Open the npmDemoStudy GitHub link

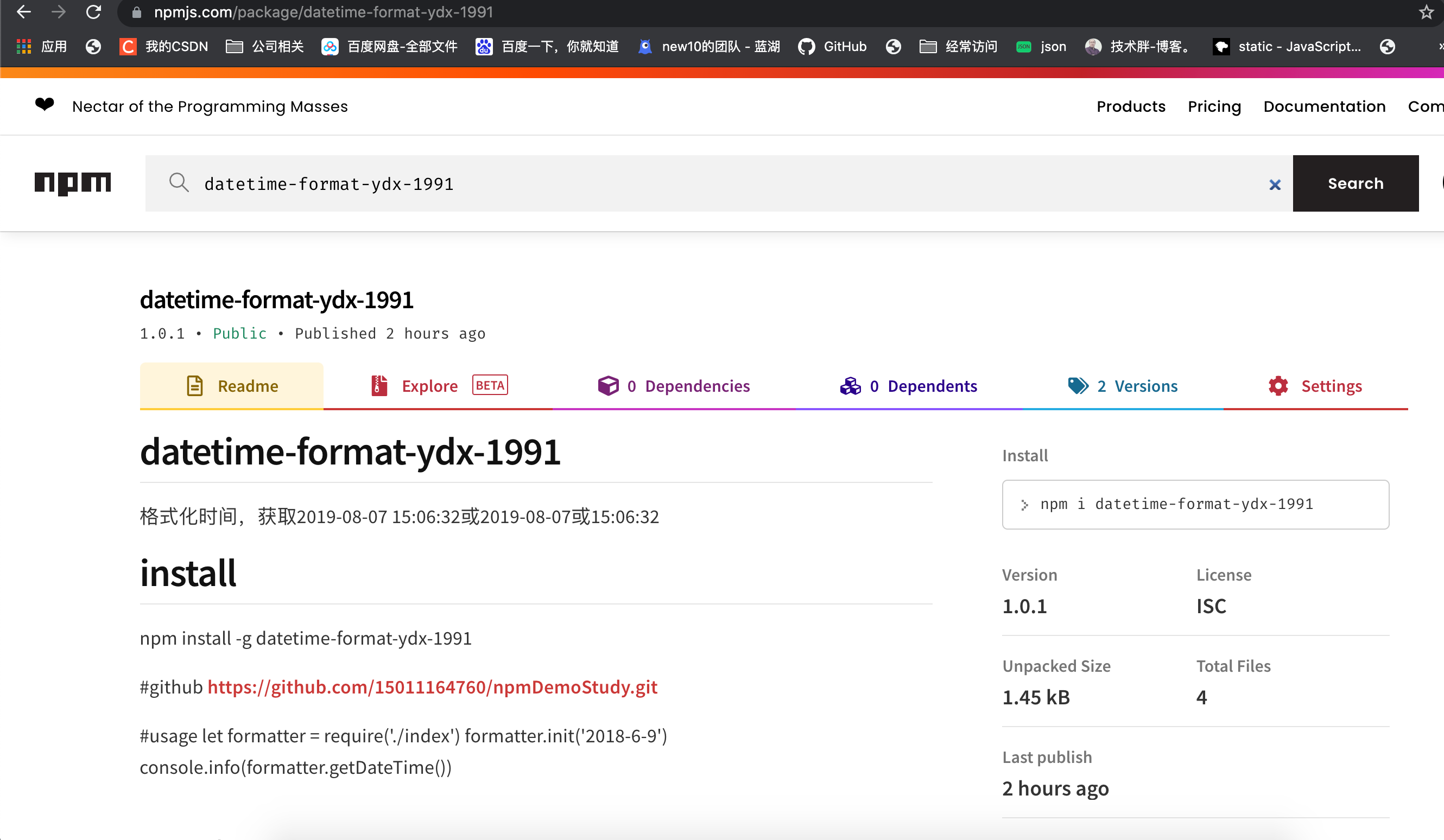click(x=432, y=686)
